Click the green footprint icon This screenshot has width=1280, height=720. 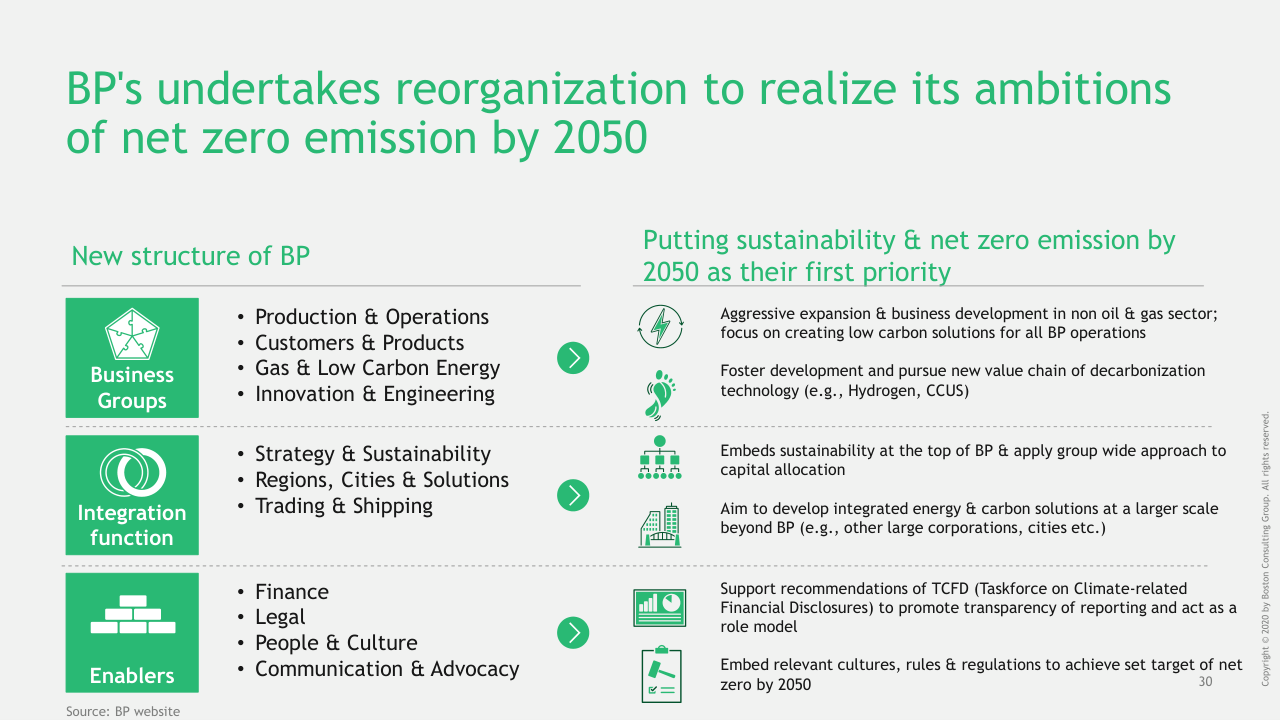click(660, 392)
